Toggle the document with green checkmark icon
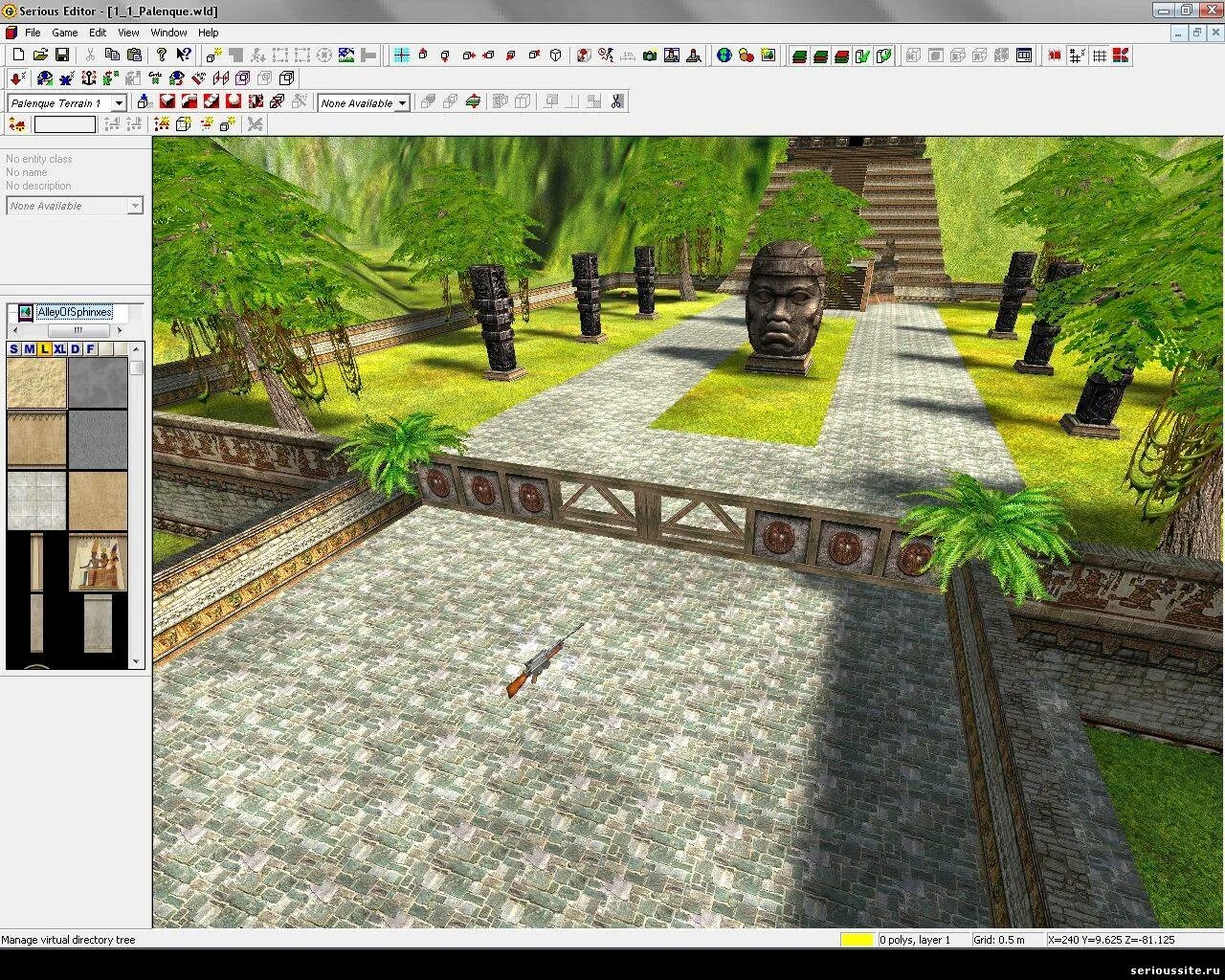 click(862, 56)
